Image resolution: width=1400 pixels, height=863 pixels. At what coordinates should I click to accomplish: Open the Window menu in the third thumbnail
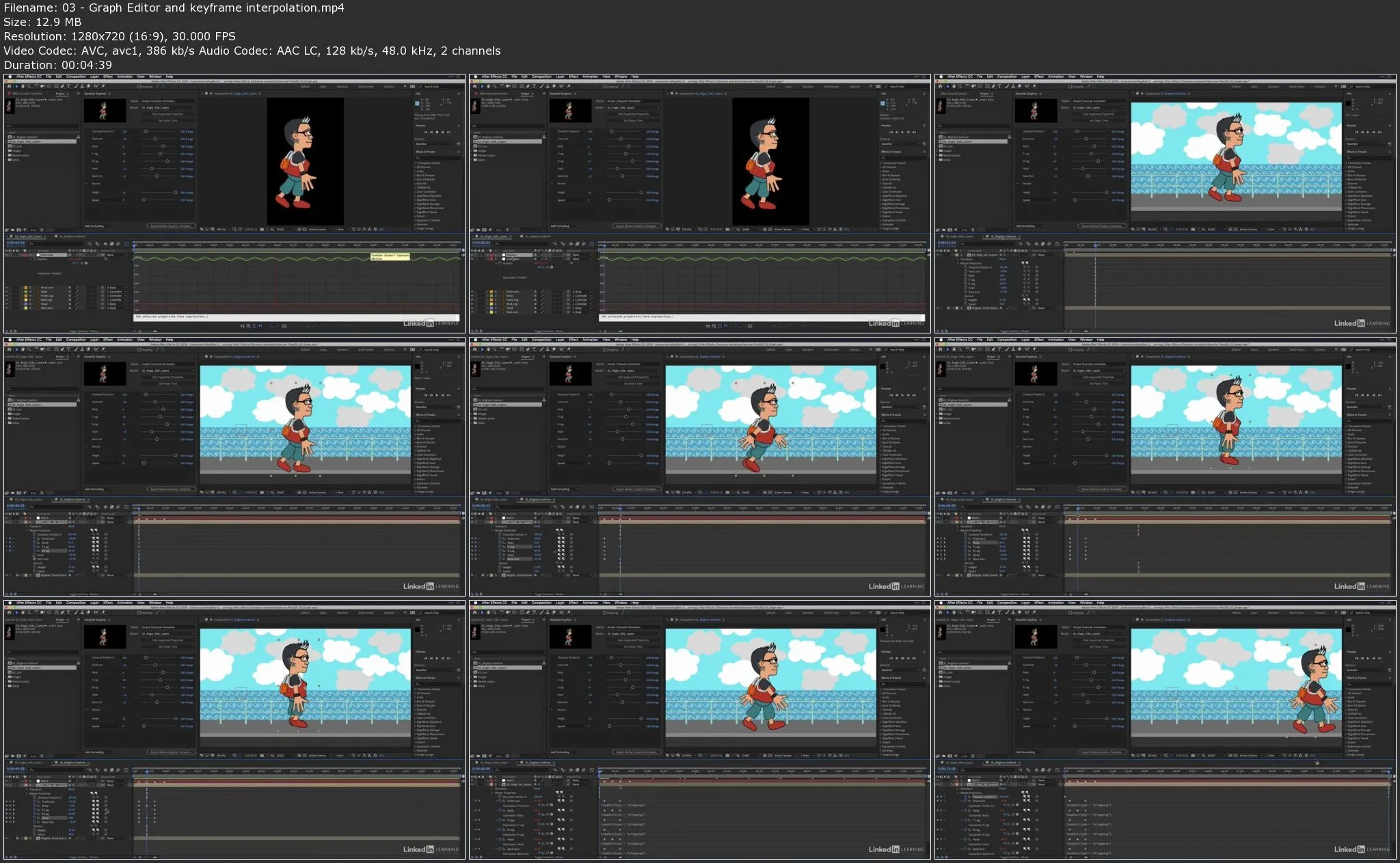[x=1086, y=77]
